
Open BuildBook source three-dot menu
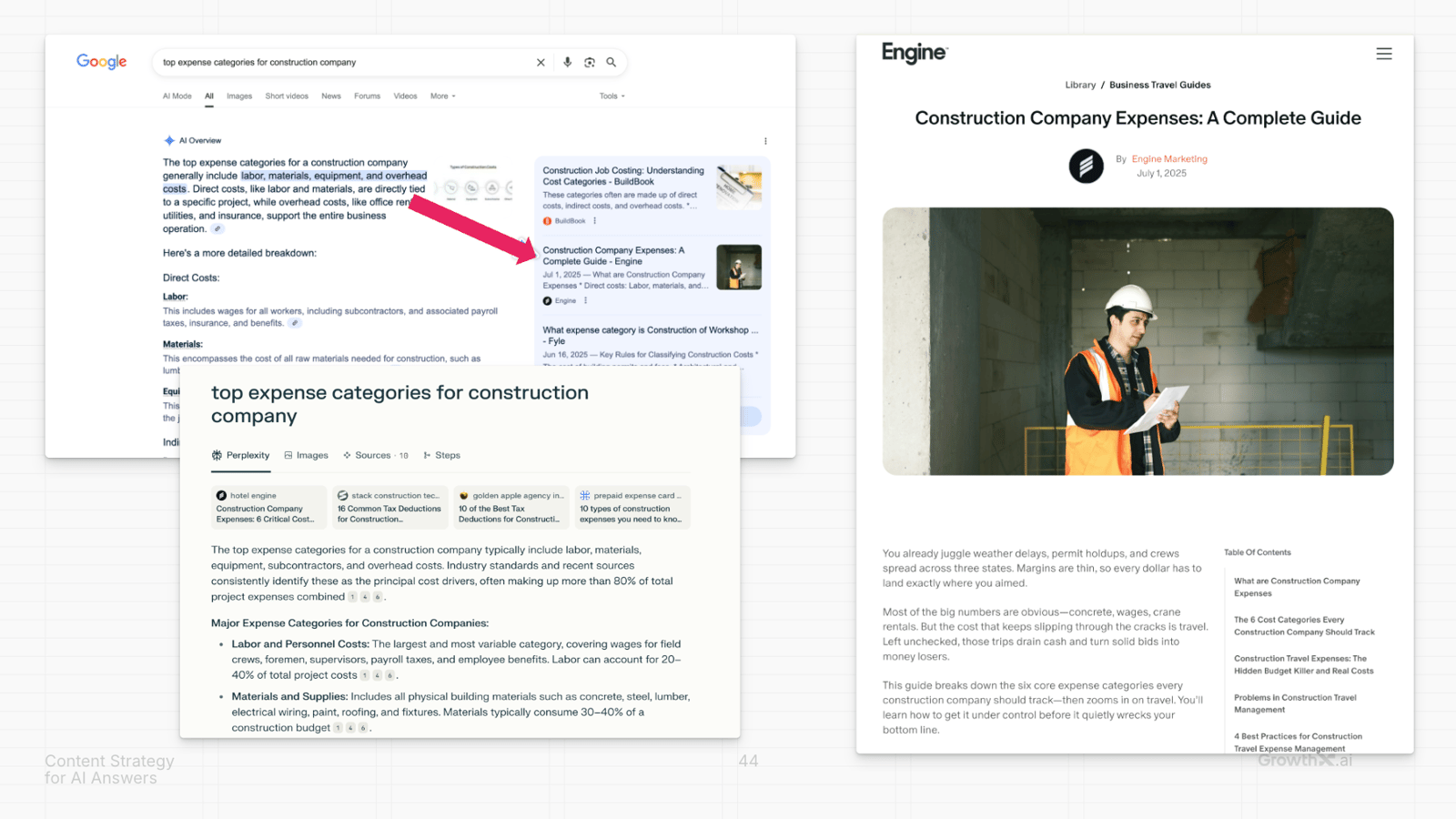595,221
